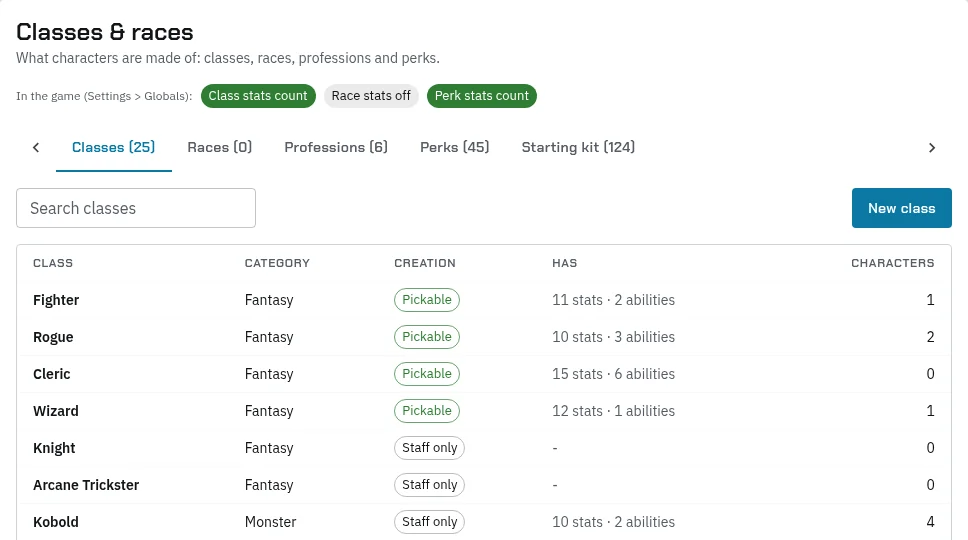Switch to the Races (0) tab

[220, 147]
